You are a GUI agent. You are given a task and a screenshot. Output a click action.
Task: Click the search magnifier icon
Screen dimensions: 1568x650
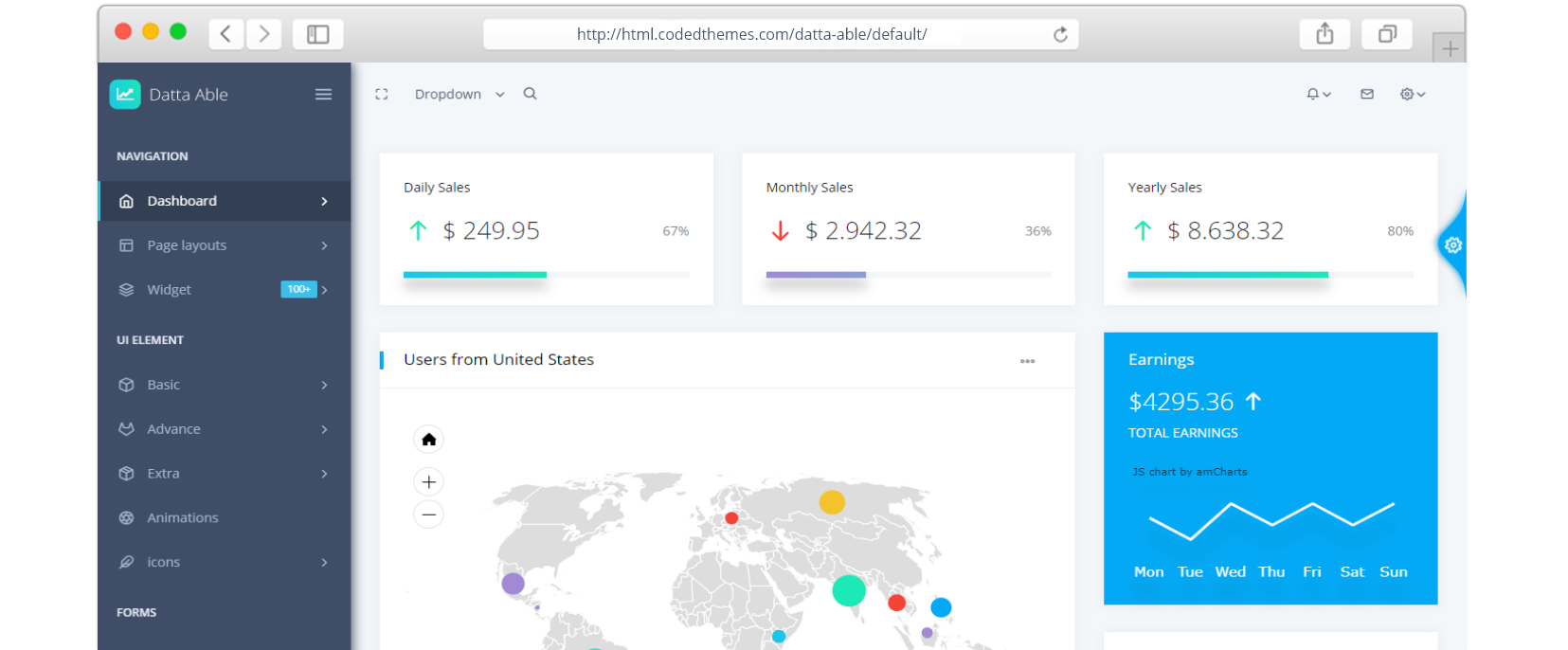click(531, 94)
